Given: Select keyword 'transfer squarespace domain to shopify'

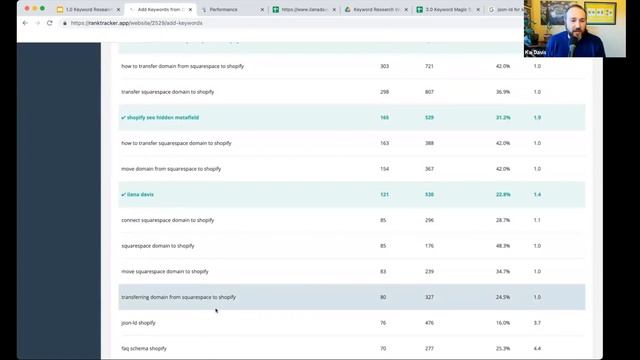Looking at the screenshot, I should click(168, 92).
